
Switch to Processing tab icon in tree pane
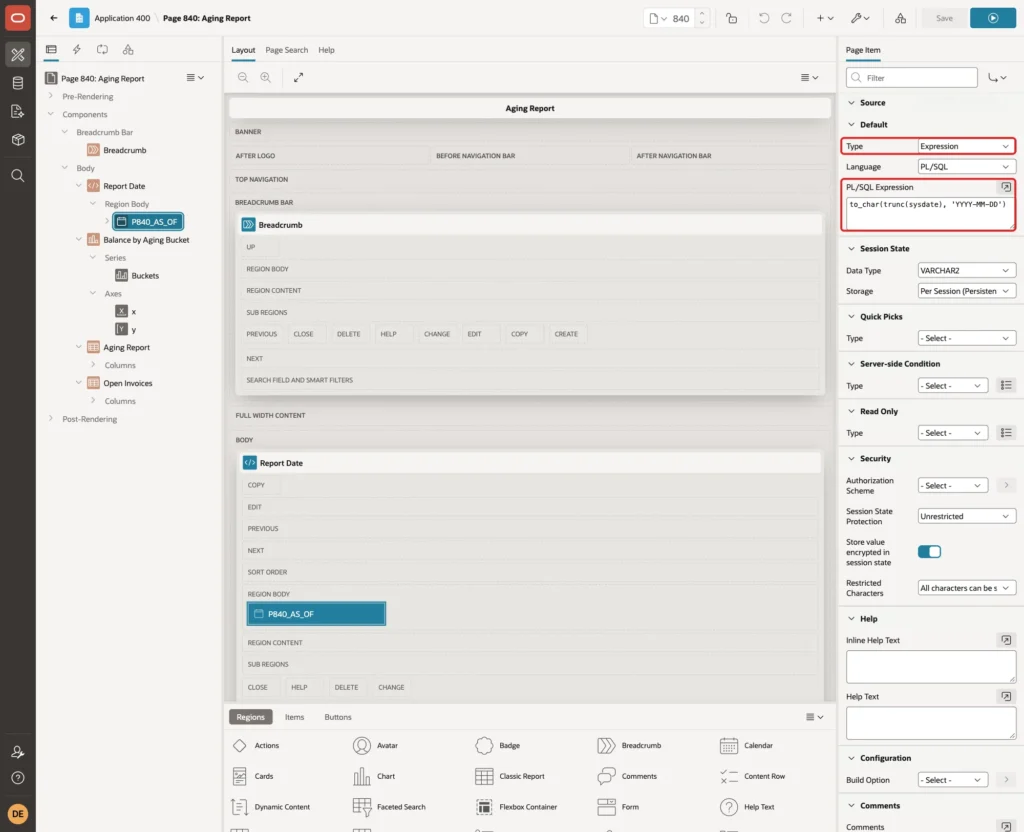103,50
